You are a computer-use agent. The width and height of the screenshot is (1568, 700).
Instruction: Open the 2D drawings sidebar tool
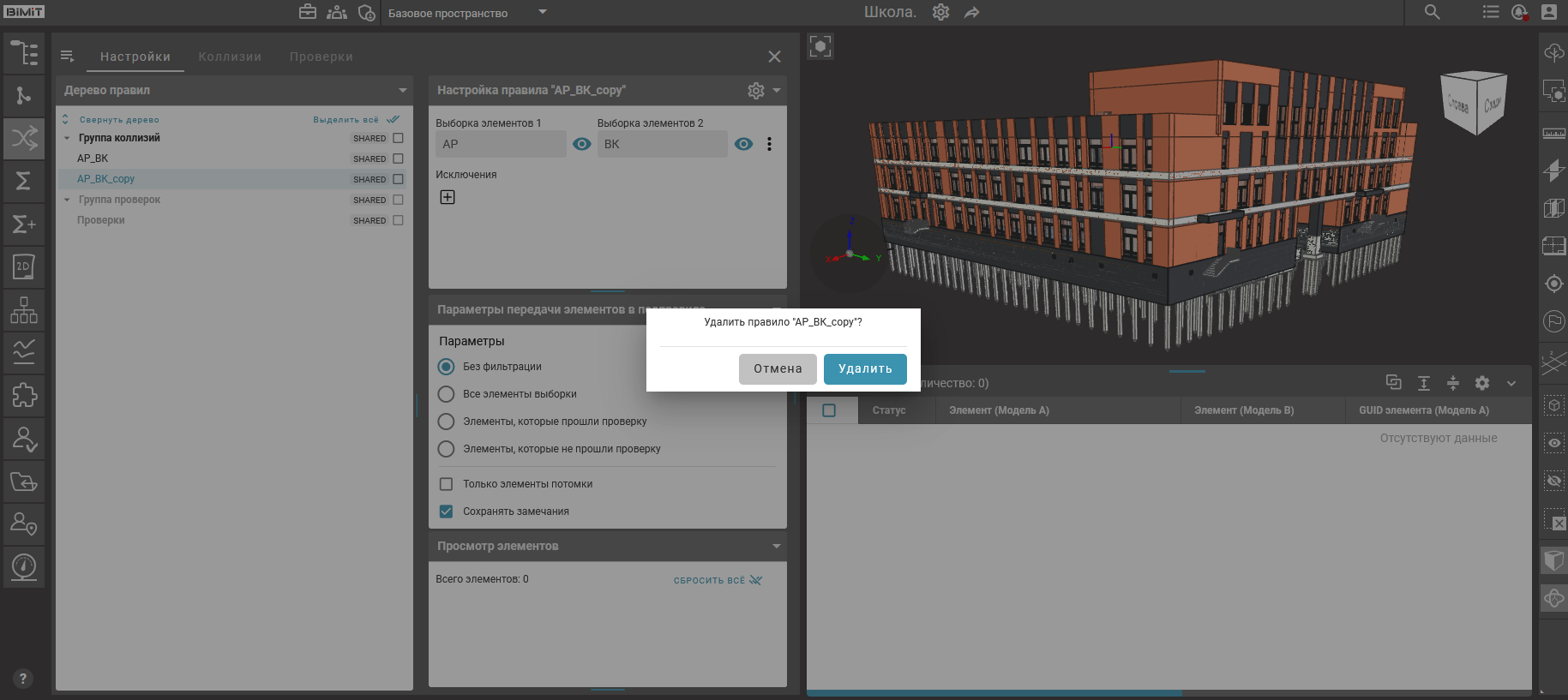(x=24, y=266)
